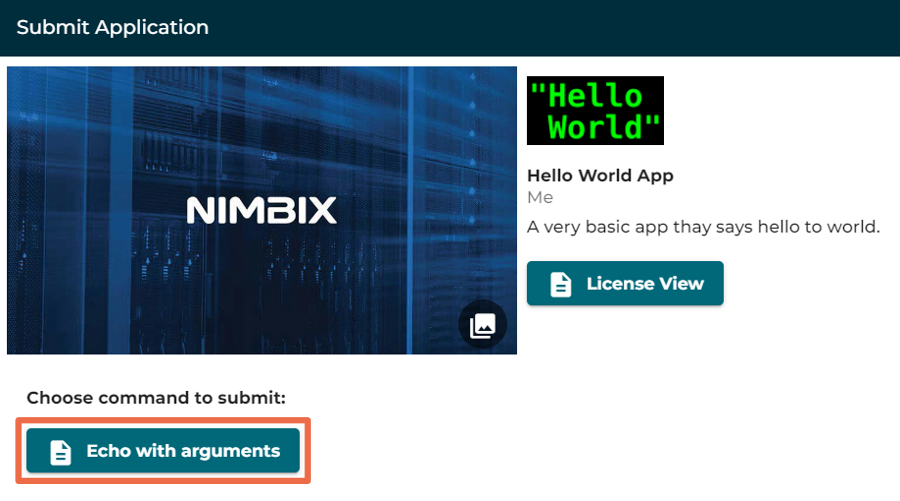Click the author name "Me"
This screenshot has height=501, width=900.
pos(540,197)
